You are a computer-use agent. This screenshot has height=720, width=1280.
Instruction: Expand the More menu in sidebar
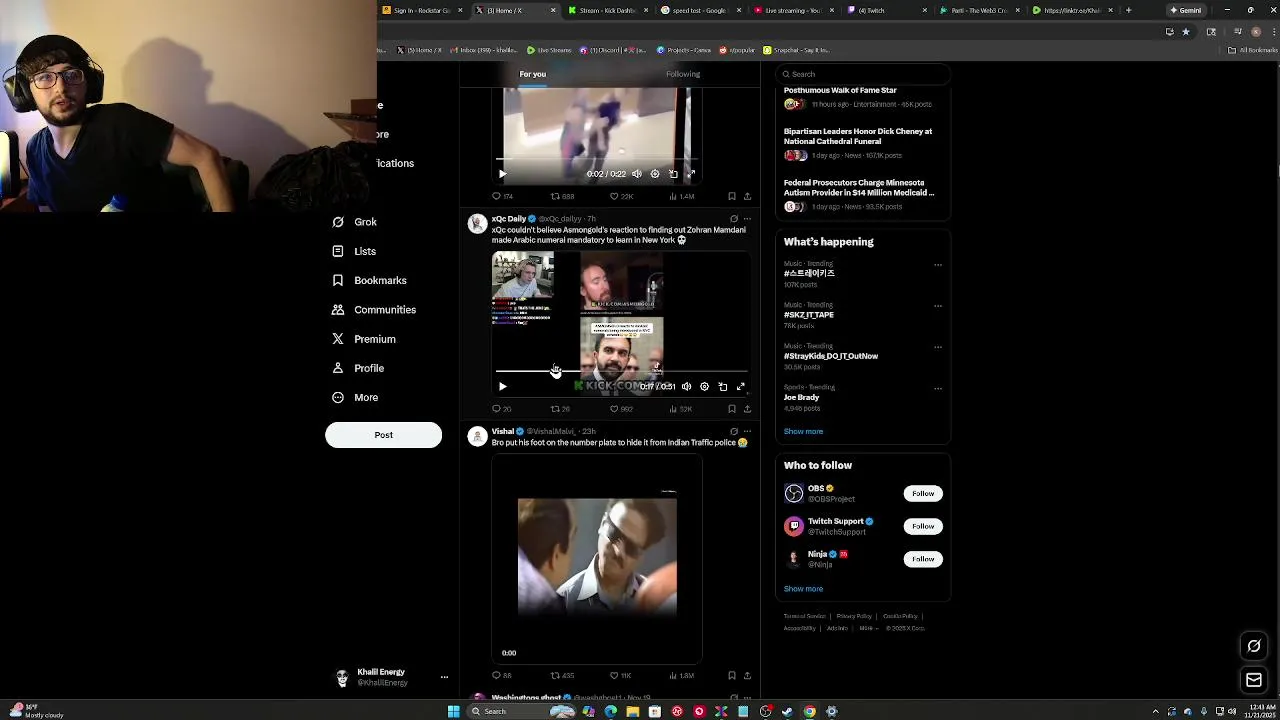[x=354, y=397]
